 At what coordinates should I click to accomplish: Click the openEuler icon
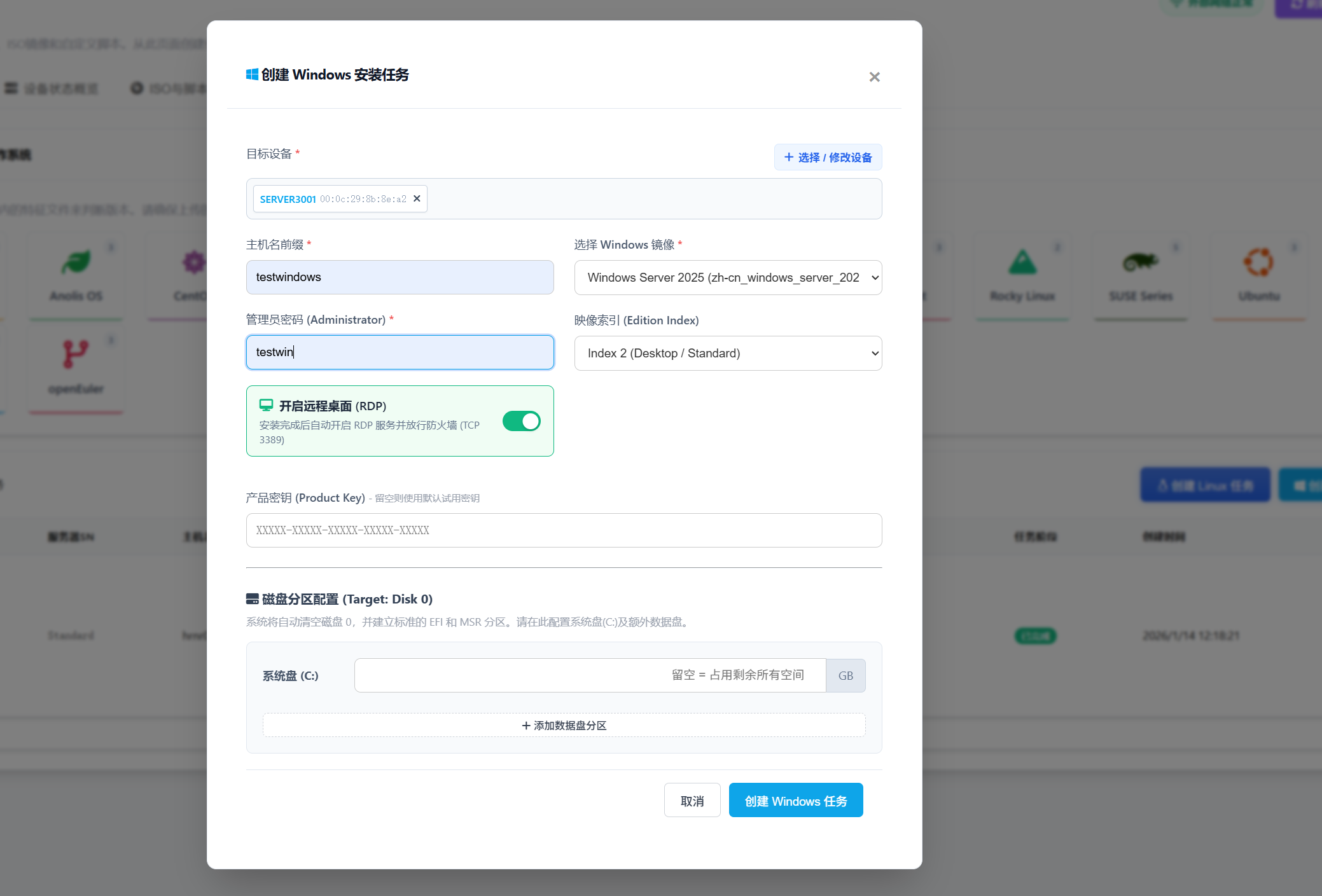pos(76,354)
